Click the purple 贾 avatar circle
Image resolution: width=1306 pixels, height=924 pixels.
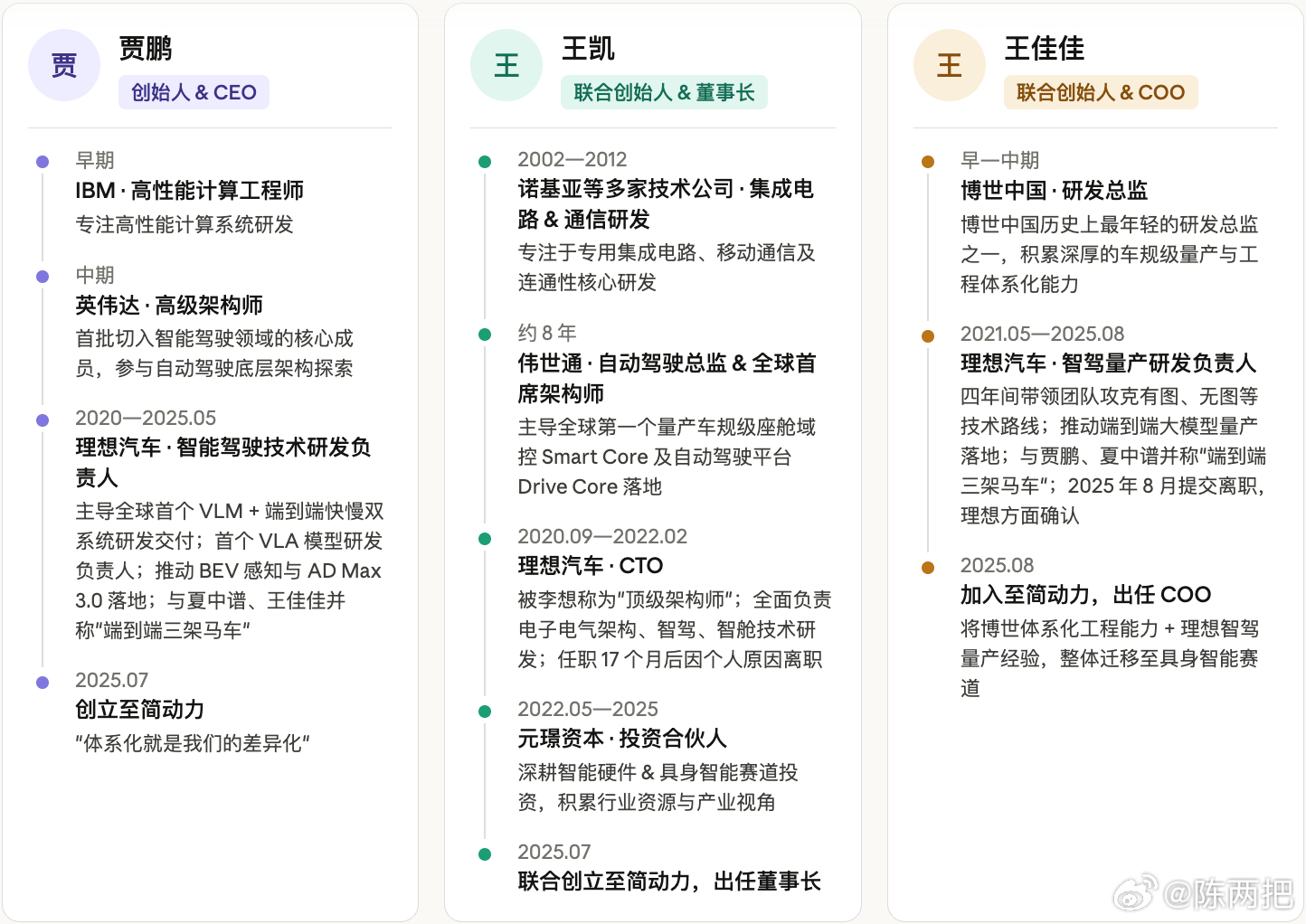tap(64, 65)
